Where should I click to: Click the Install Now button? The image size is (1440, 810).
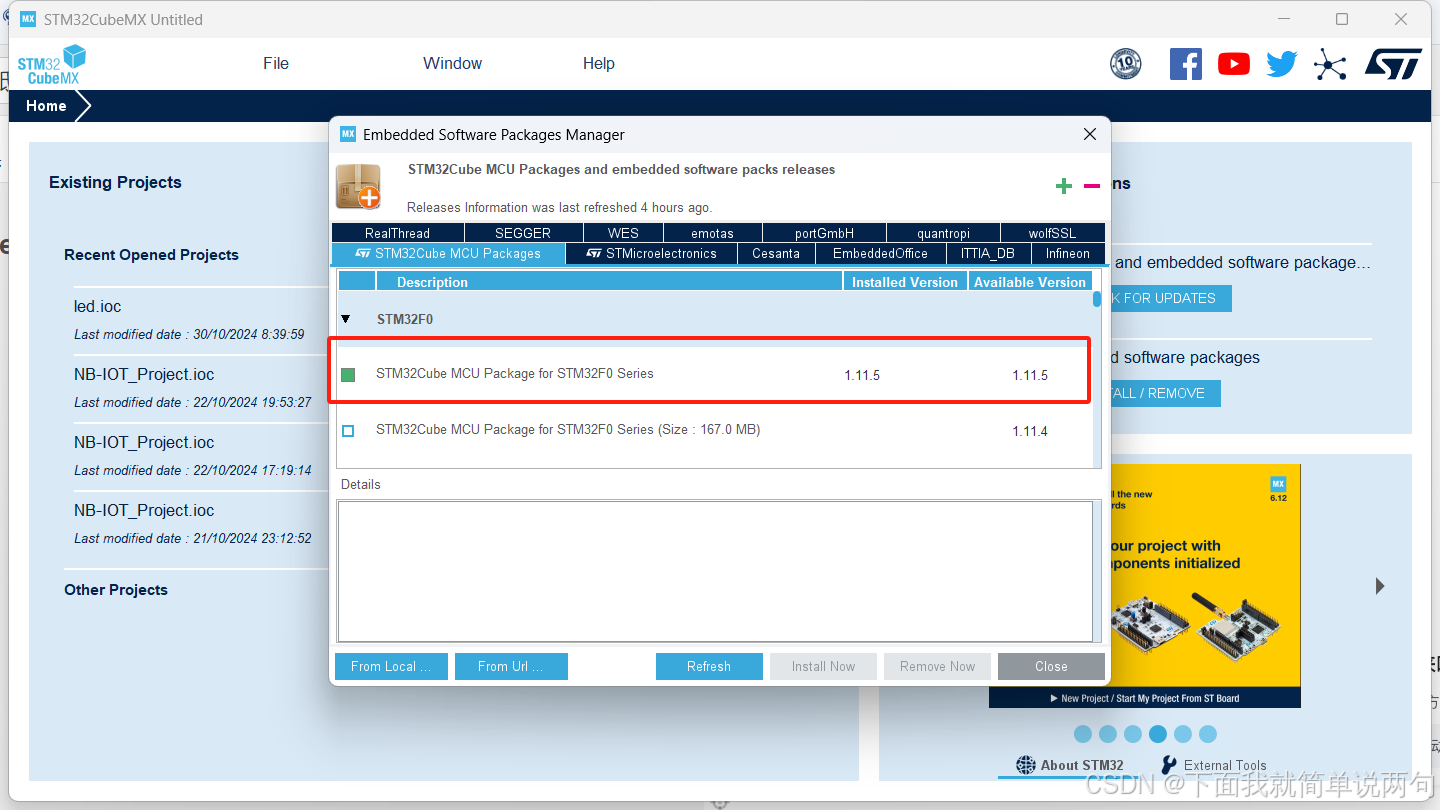coord(823,667)
